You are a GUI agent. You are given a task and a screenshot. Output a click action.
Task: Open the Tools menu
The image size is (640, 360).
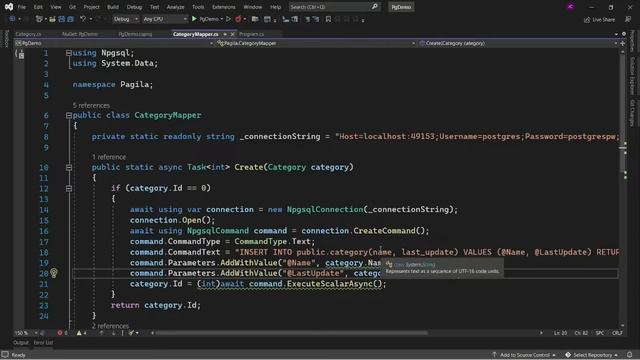198,7
